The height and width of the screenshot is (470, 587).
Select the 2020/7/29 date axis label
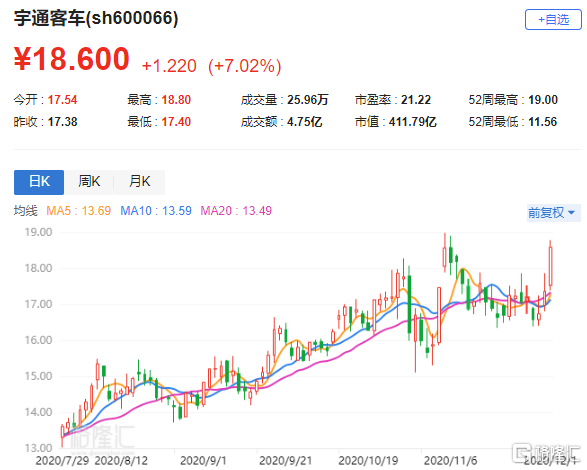click(62, 461)
